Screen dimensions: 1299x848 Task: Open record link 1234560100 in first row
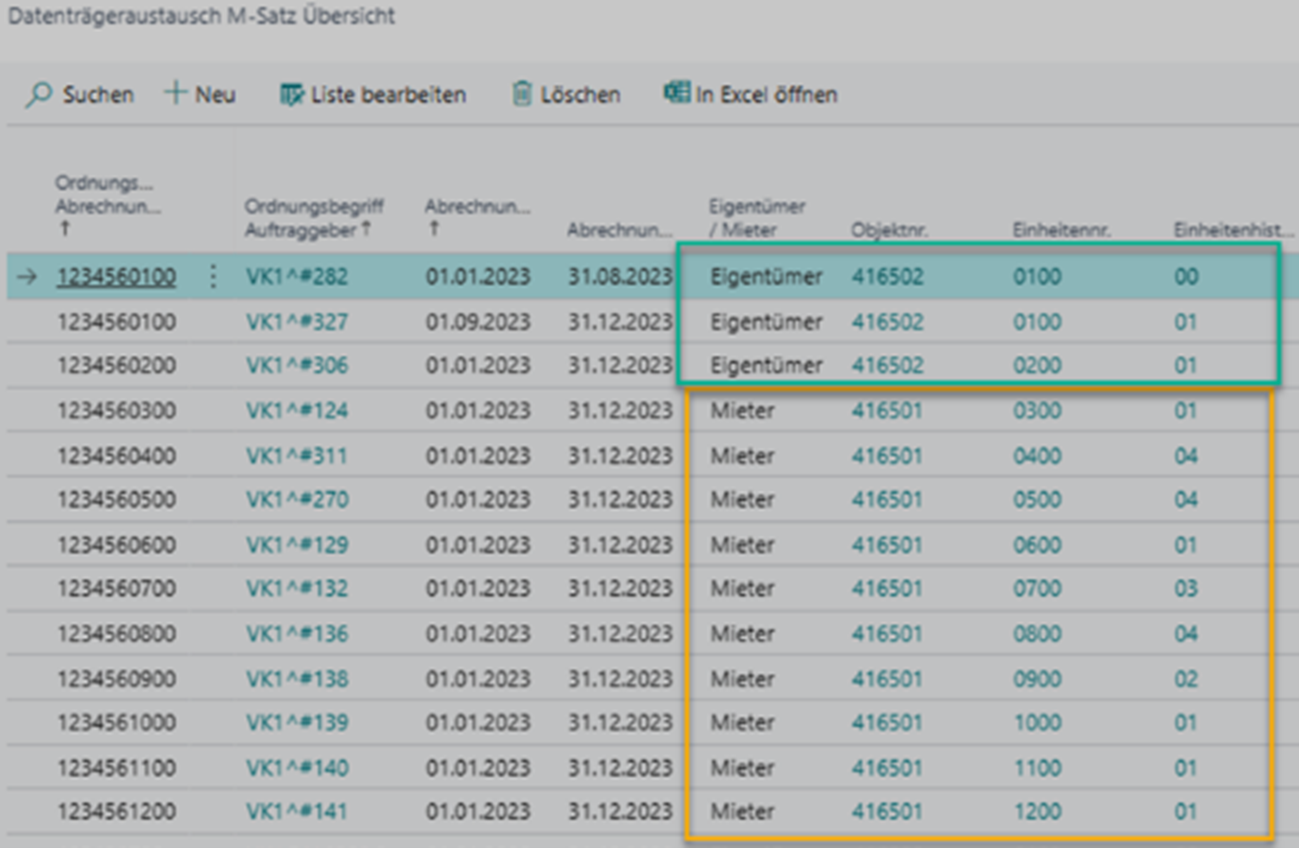(116, 277)
